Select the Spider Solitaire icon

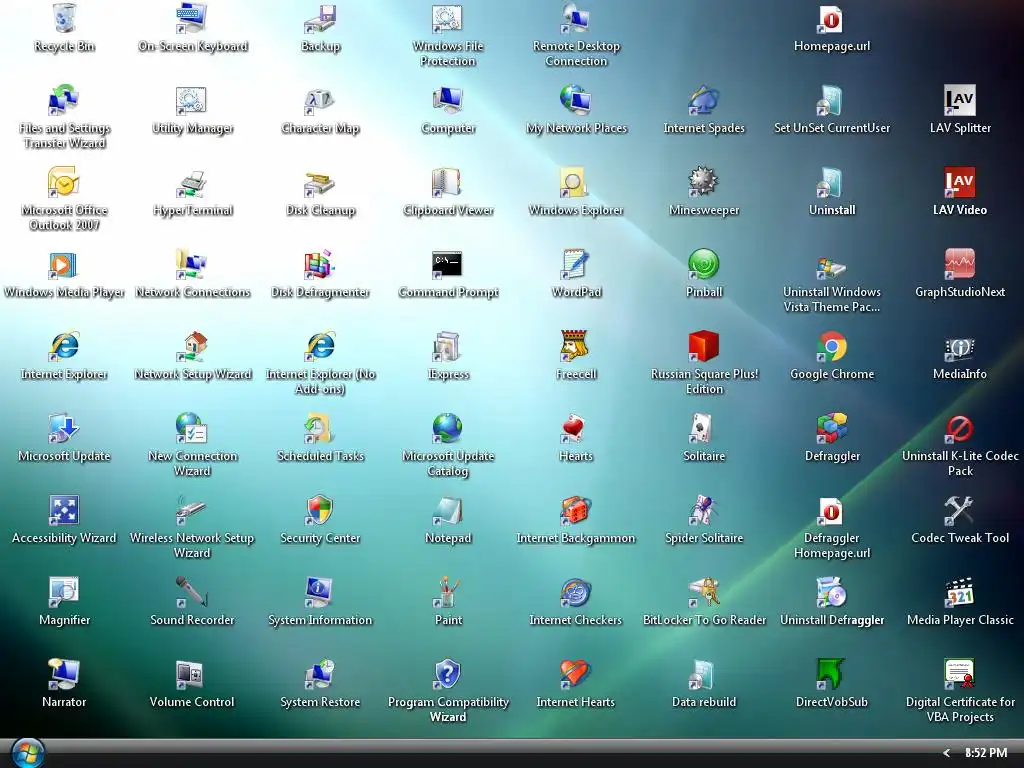704,510
